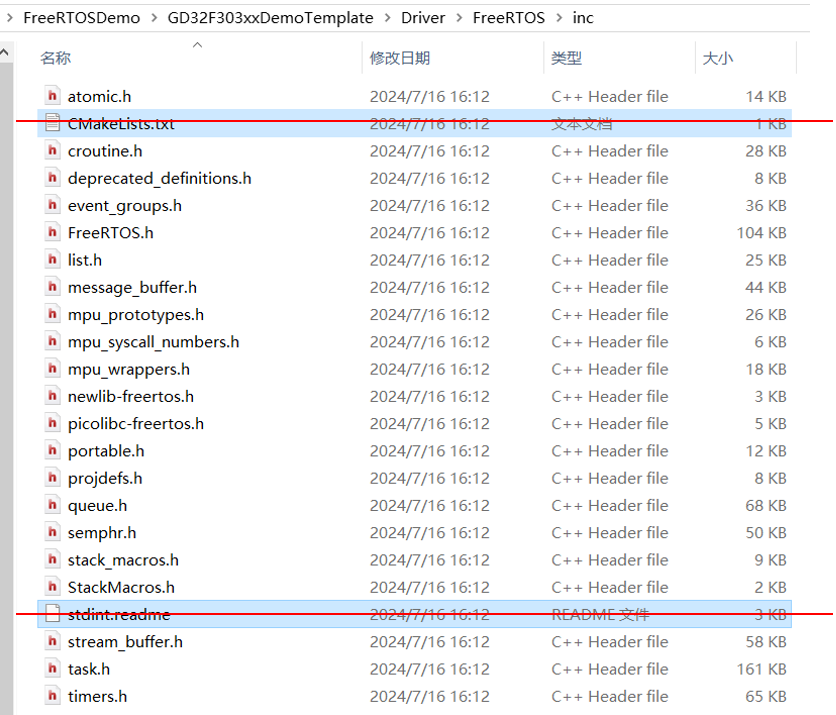
Task: Select the message_buffer.h file name
Action: (132, 287)
